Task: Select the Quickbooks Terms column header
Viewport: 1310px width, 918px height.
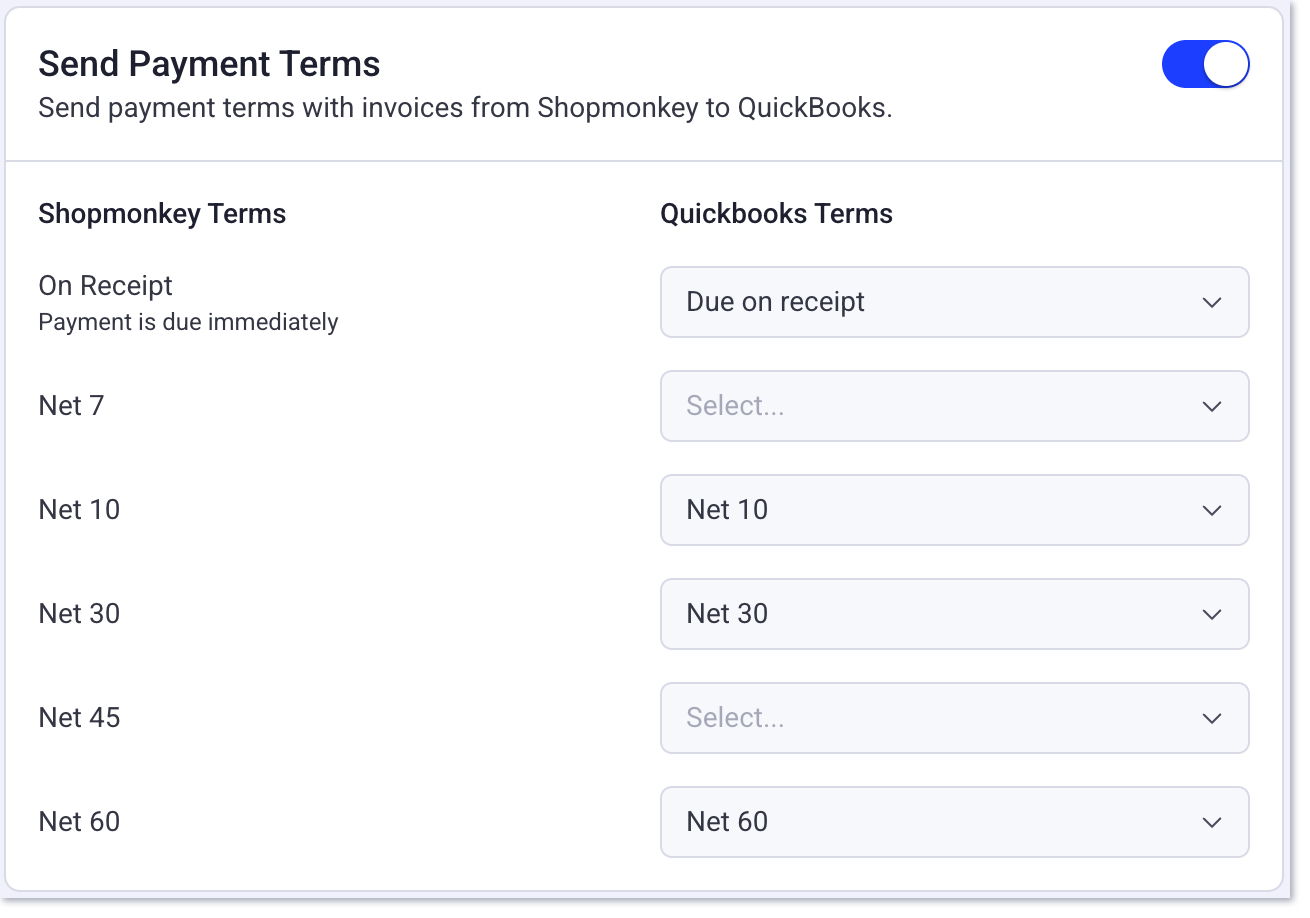Action: click(776, 213)
